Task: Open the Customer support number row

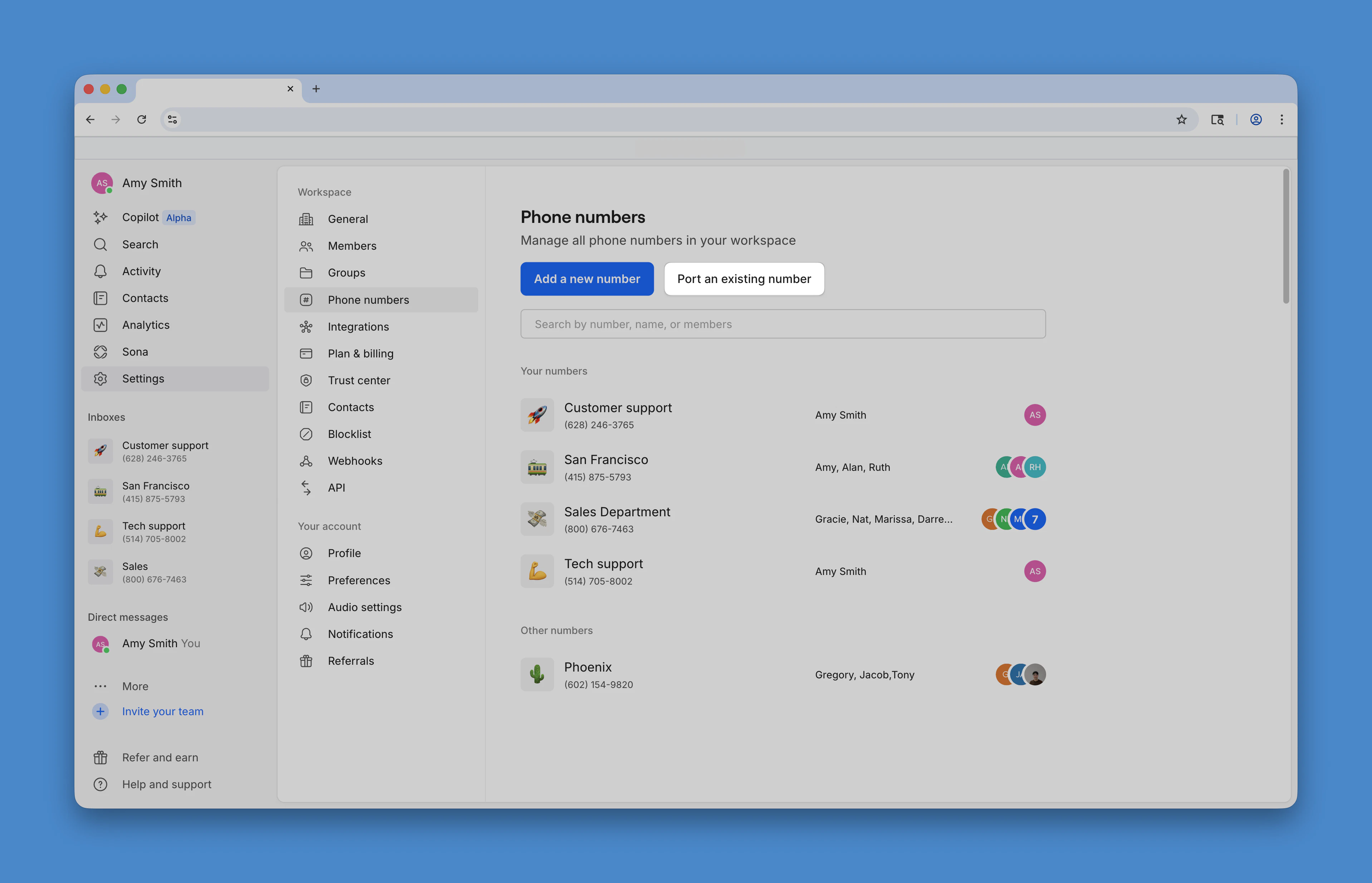Action: pyautogui.click(x=783, y=415)
